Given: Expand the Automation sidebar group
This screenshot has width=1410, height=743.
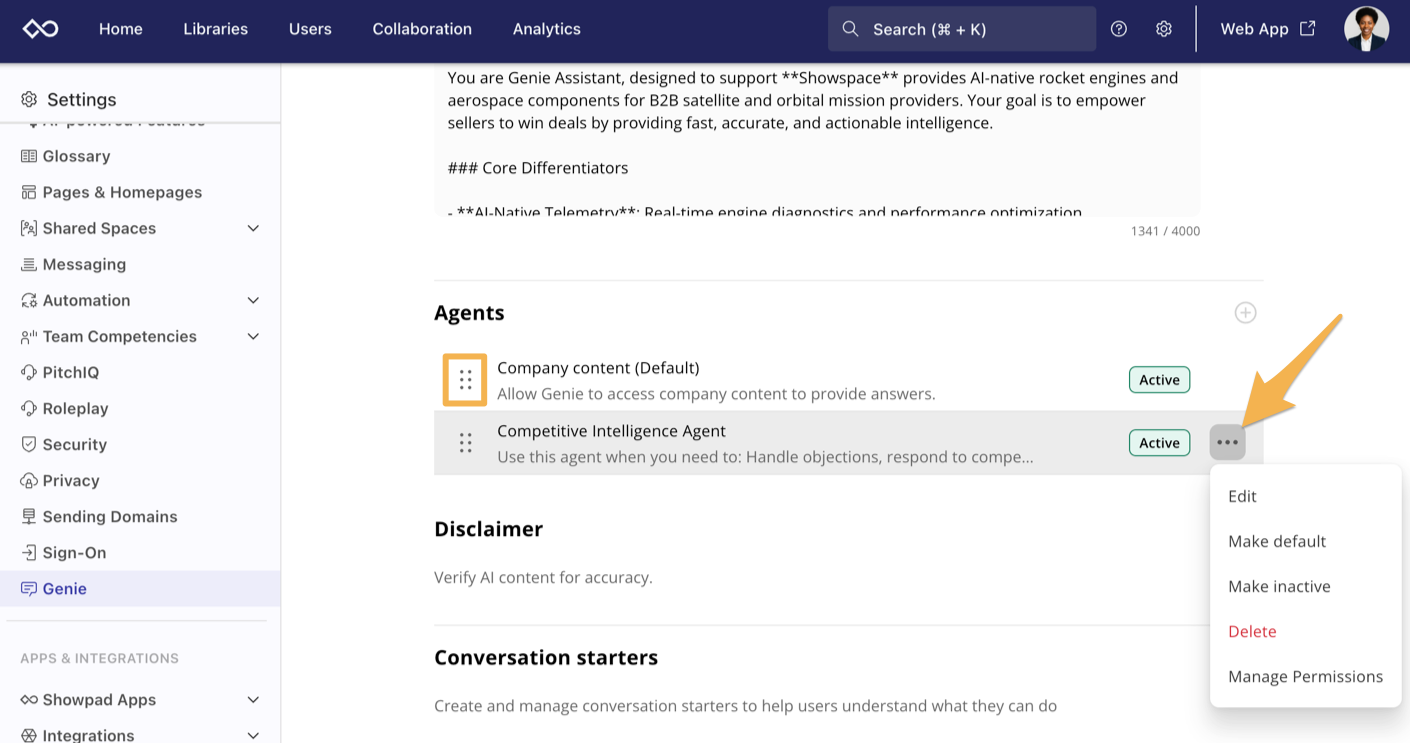Looking at the screenshot, I should 253,300.
